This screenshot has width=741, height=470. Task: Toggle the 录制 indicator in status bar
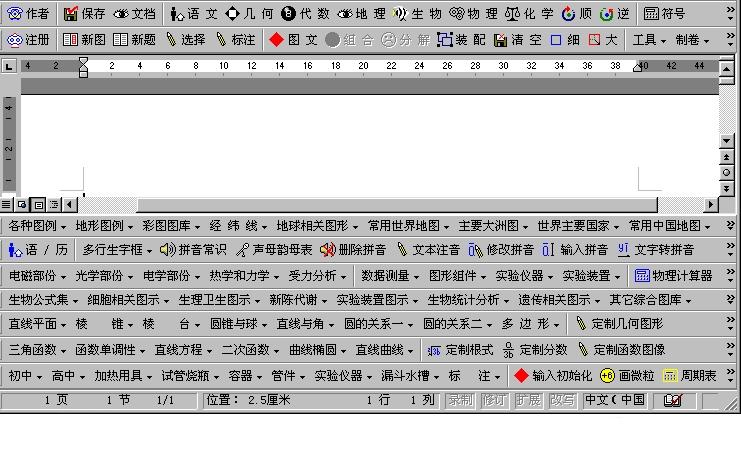click(461, 400)
